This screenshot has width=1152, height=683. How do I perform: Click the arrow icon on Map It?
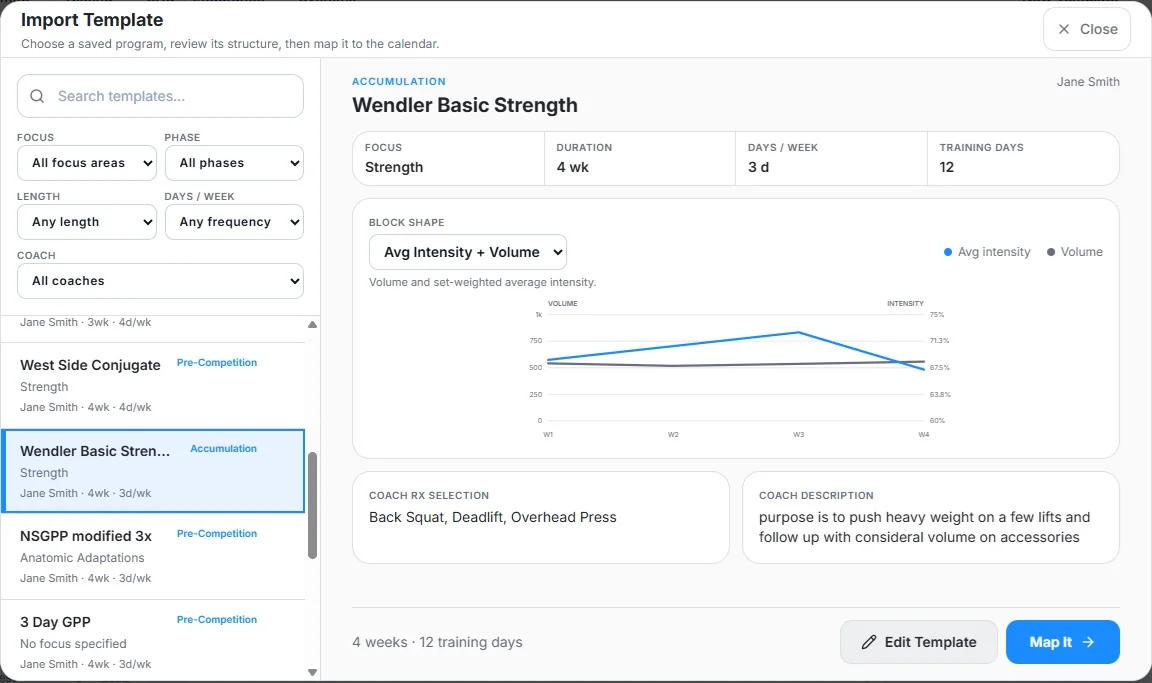1088,642
